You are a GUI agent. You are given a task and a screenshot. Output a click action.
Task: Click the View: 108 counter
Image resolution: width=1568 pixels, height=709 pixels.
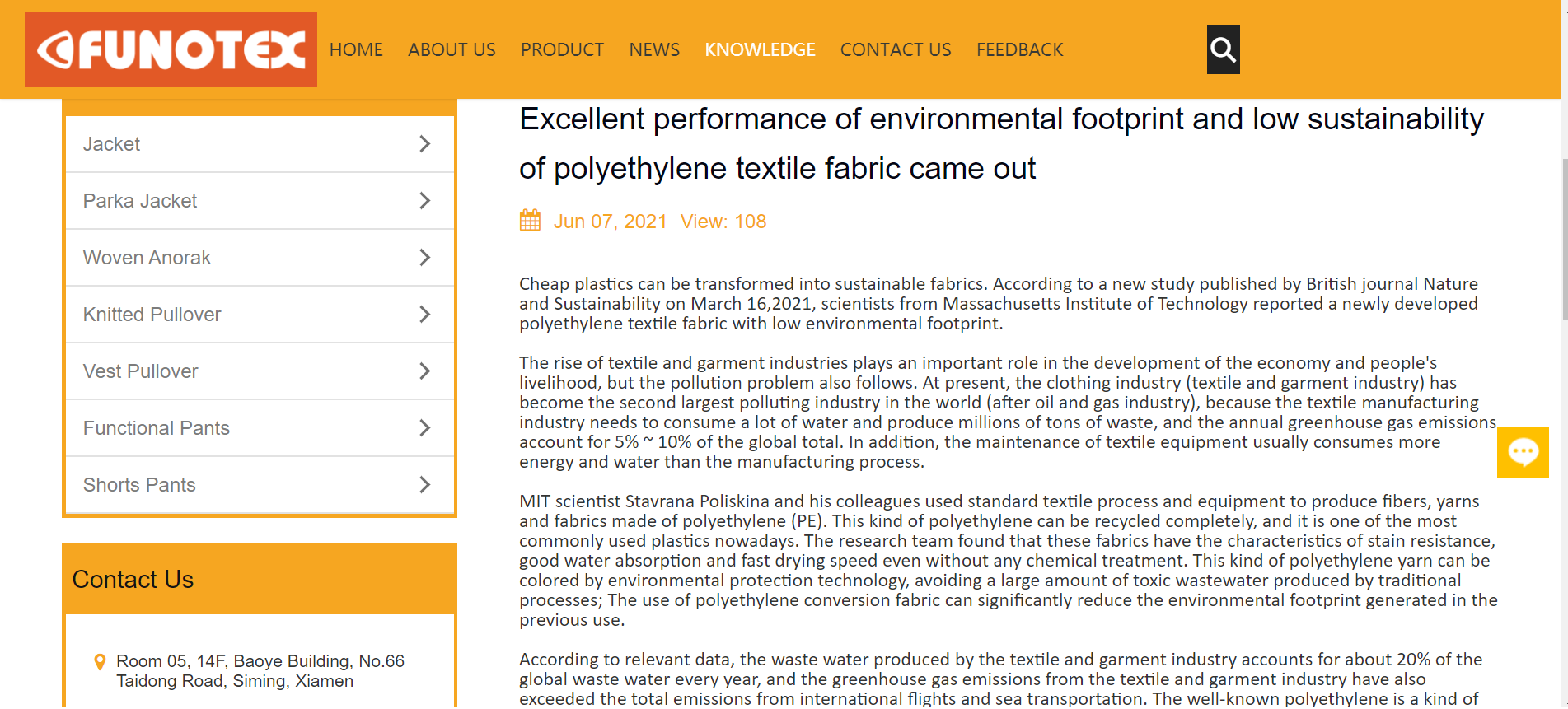(x=723, y=222)
